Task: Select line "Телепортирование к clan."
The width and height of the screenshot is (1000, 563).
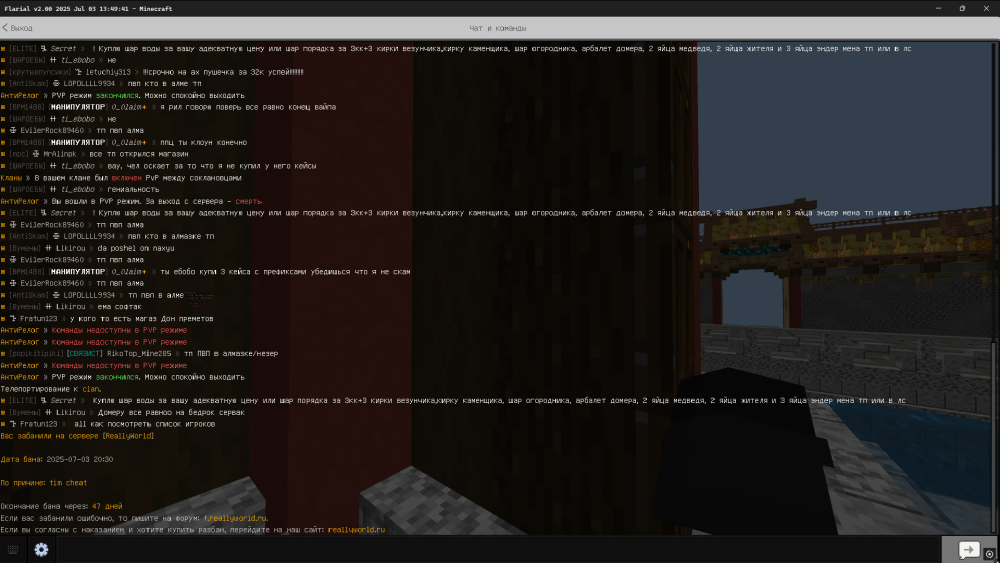Action: tap(51, 389)
